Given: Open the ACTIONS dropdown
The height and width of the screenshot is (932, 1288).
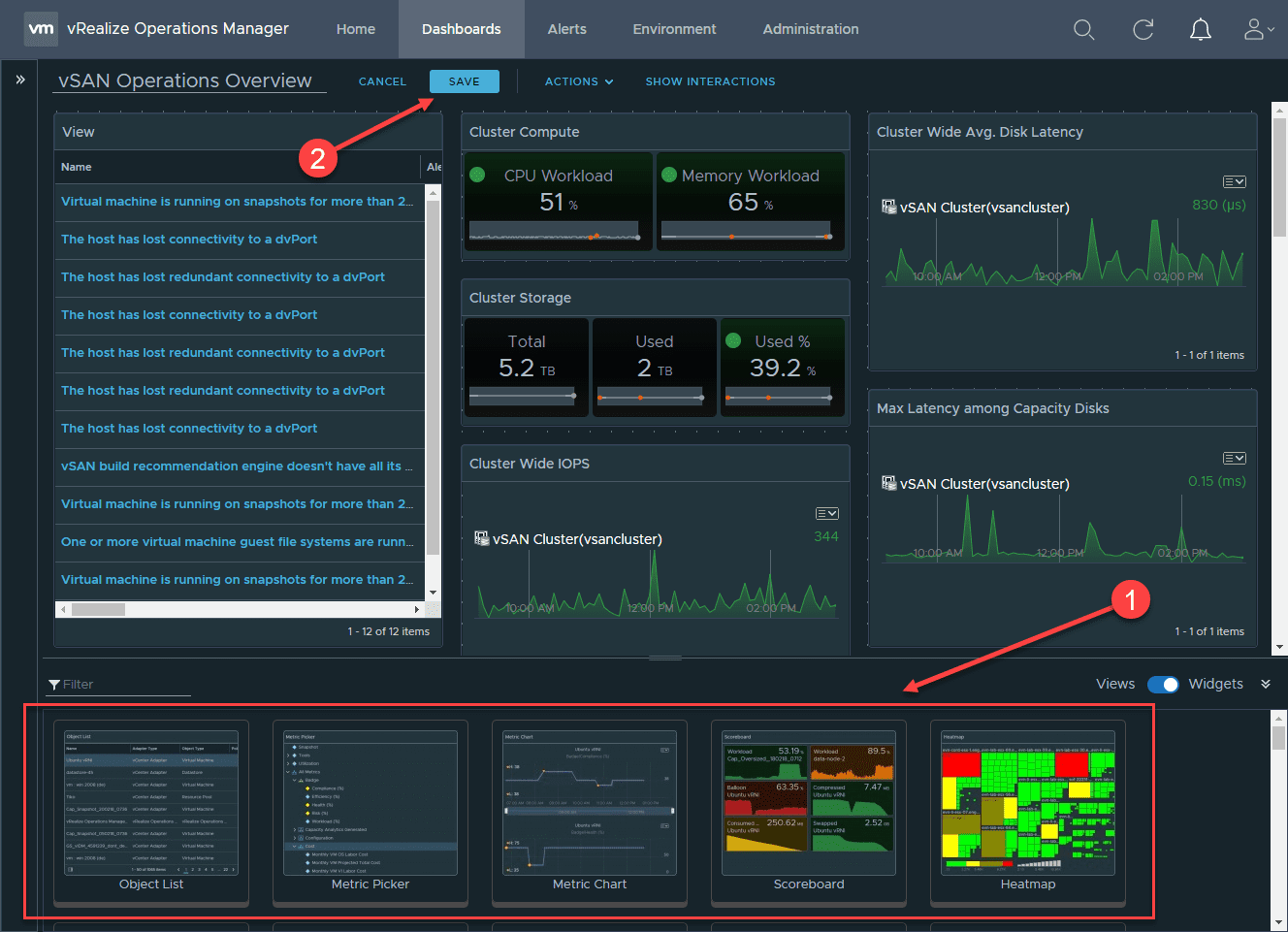Looking at the screenshot, I should click(579, 81).
